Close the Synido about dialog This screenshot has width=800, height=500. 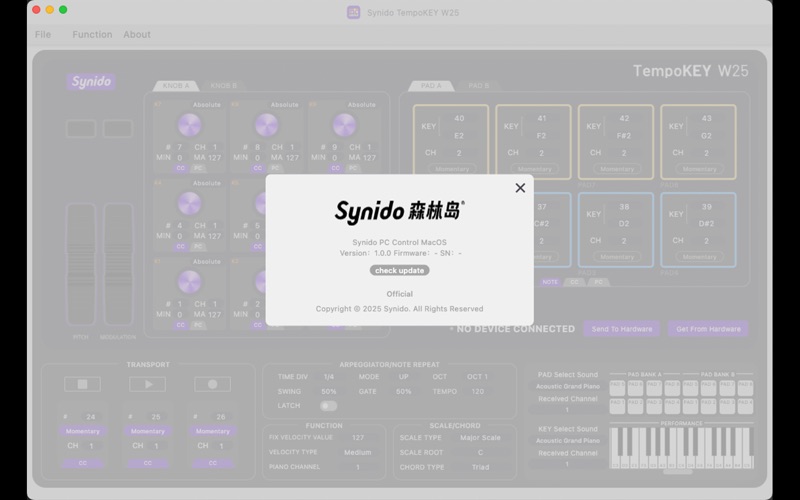tap(520, 188)
